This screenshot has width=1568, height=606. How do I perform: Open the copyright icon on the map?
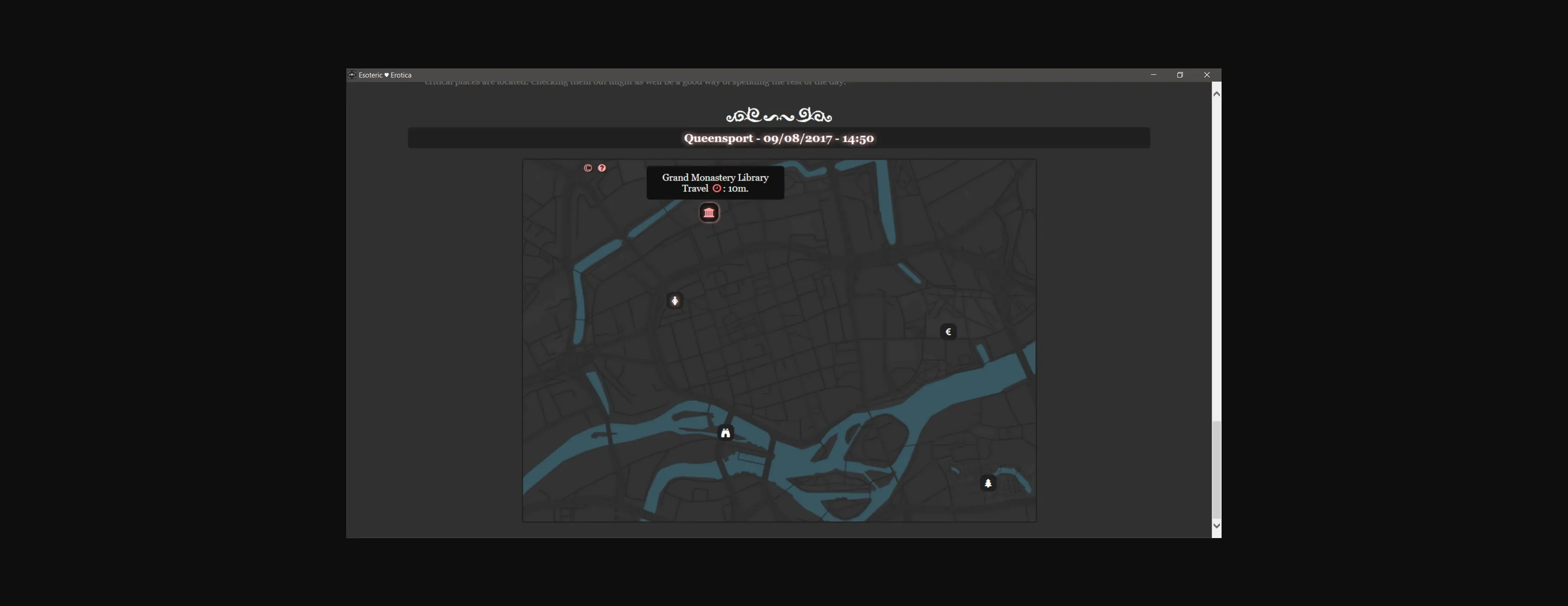[588, 168]
